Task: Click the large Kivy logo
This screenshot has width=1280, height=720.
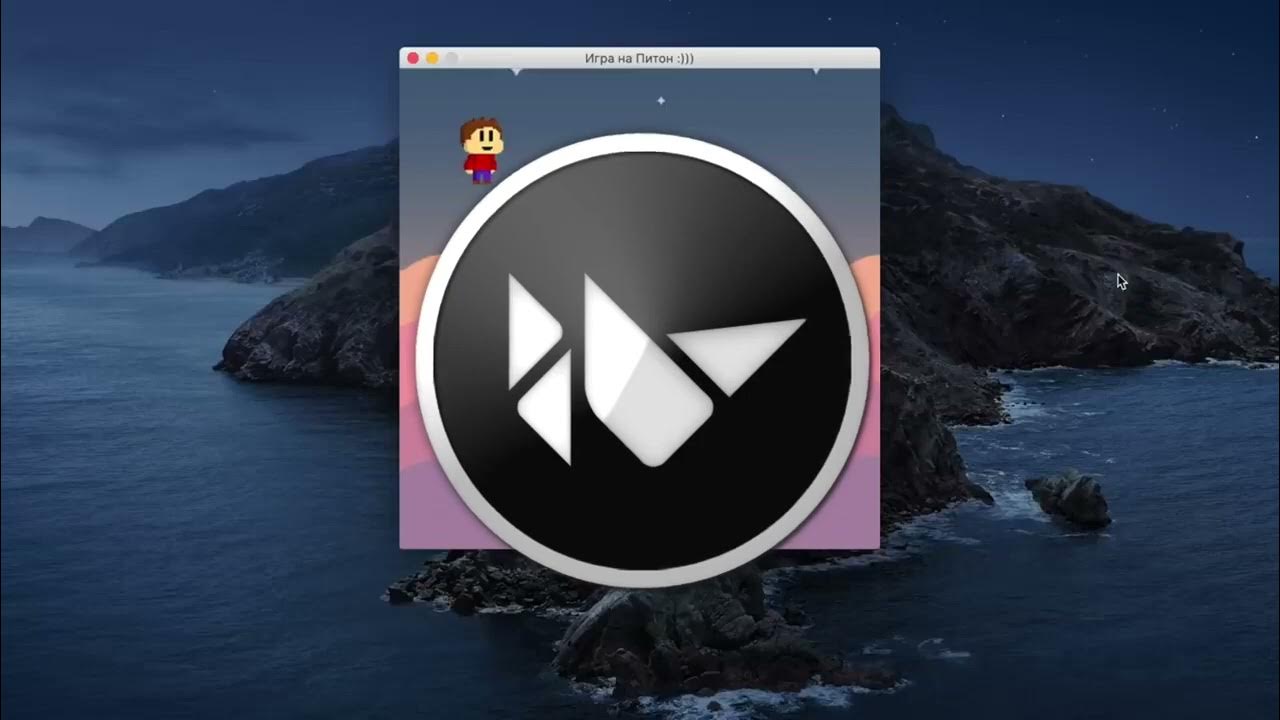Action: (643, 360)
